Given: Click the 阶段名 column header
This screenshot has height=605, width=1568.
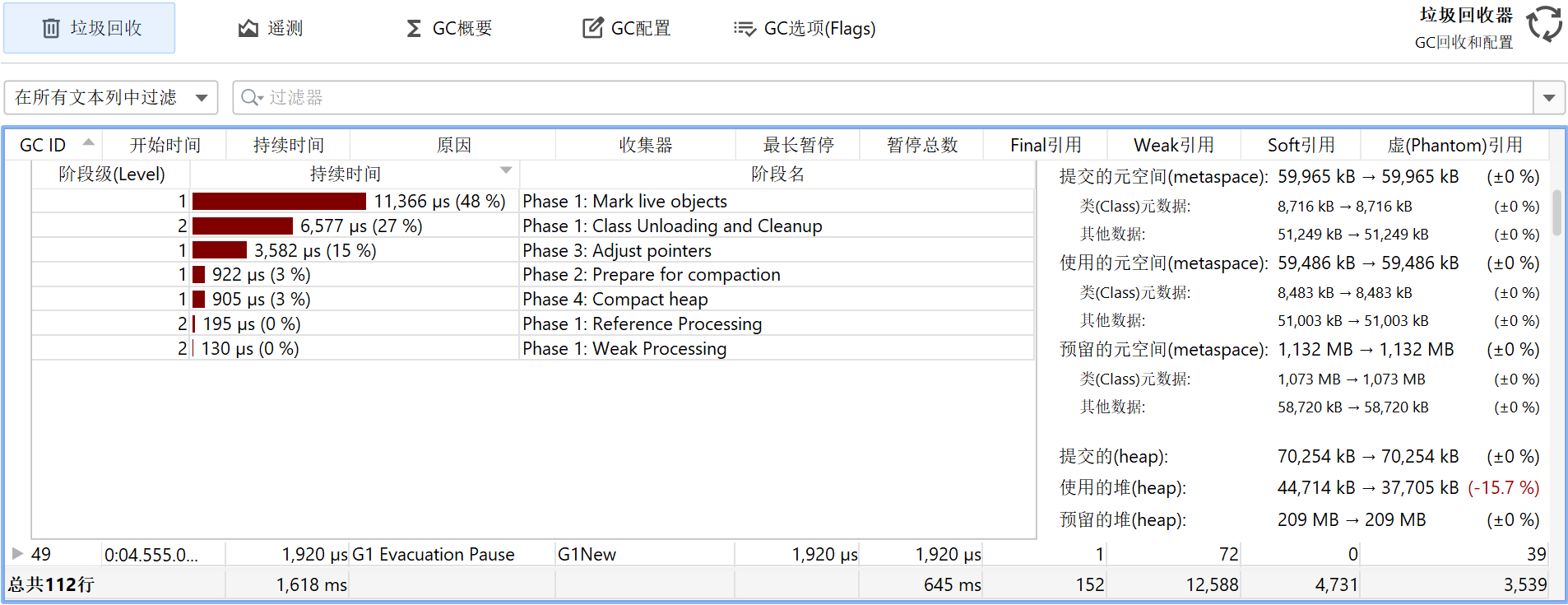Looking at the screenshot, I should tap(777, 174).
